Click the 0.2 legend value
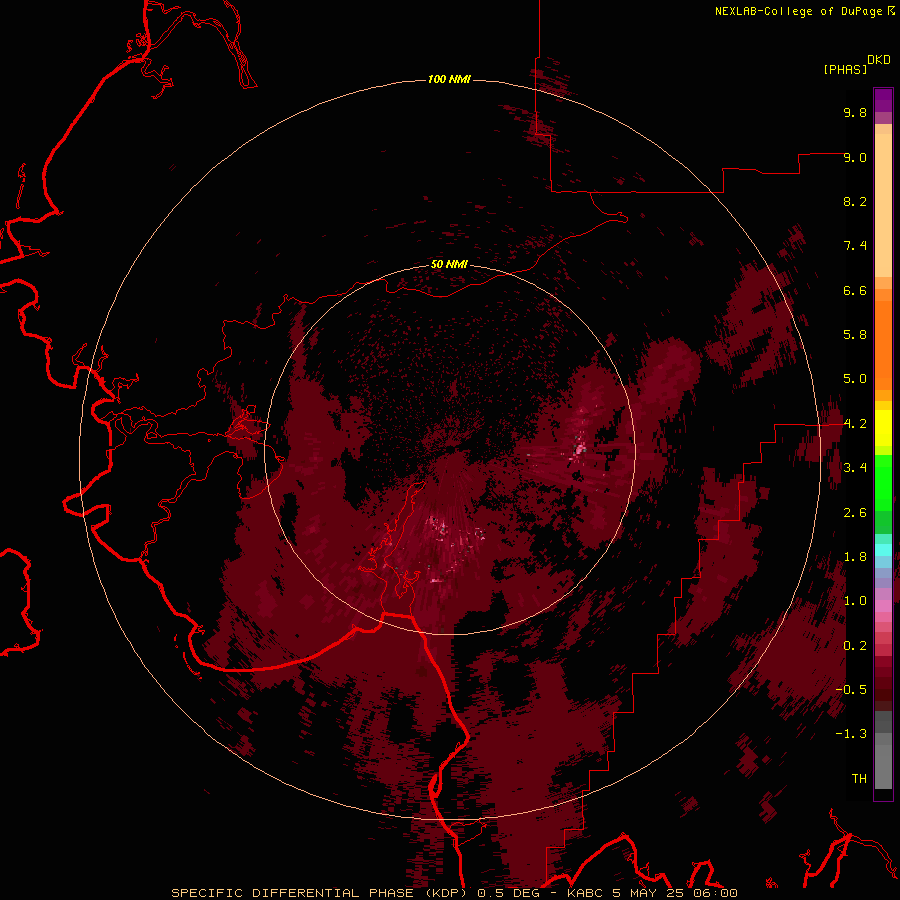 click(x=855, y=646)
